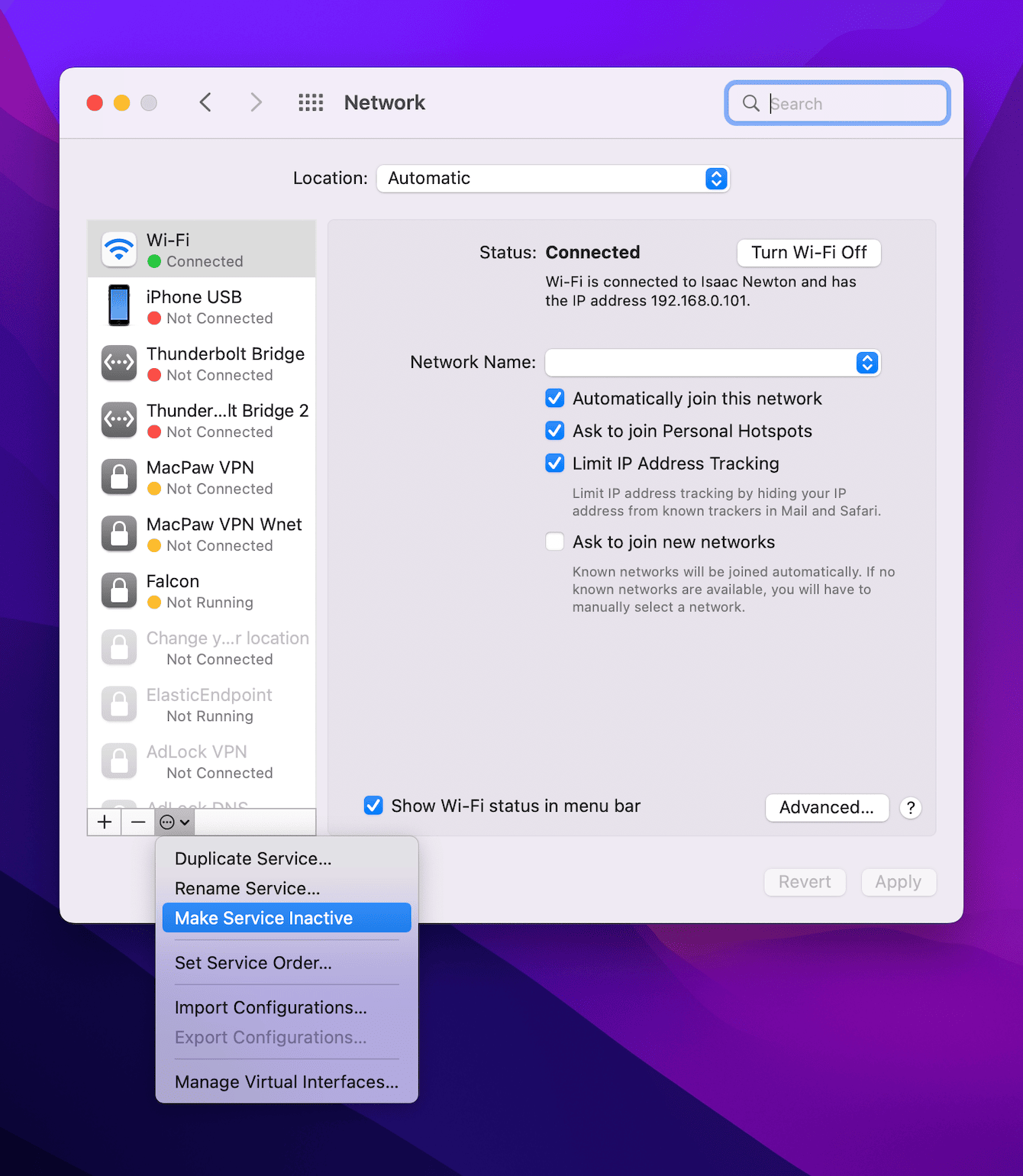
Task: Open the Advanced settings button
Action: click(x=827, y=807)
